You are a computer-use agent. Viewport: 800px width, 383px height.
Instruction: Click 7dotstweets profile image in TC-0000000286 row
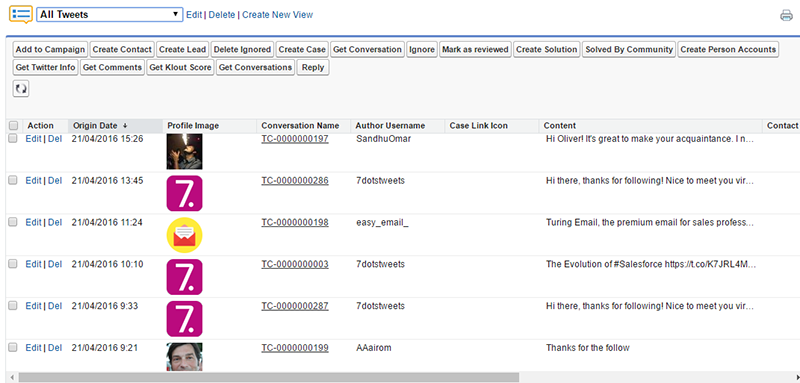tap(184, 193)
